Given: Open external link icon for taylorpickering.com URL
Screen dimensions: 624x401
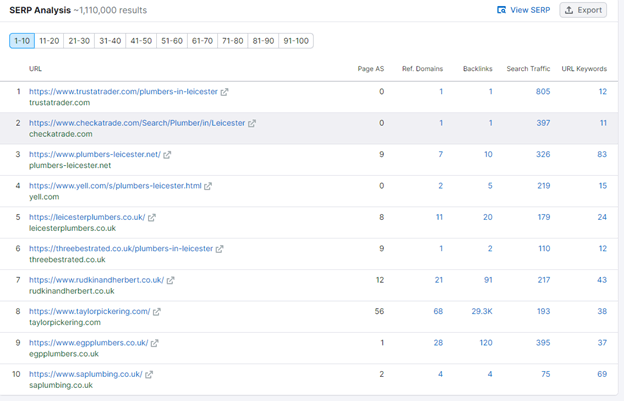Looking at the screenshot, I should pyautogui.click(x=157, y=312).
